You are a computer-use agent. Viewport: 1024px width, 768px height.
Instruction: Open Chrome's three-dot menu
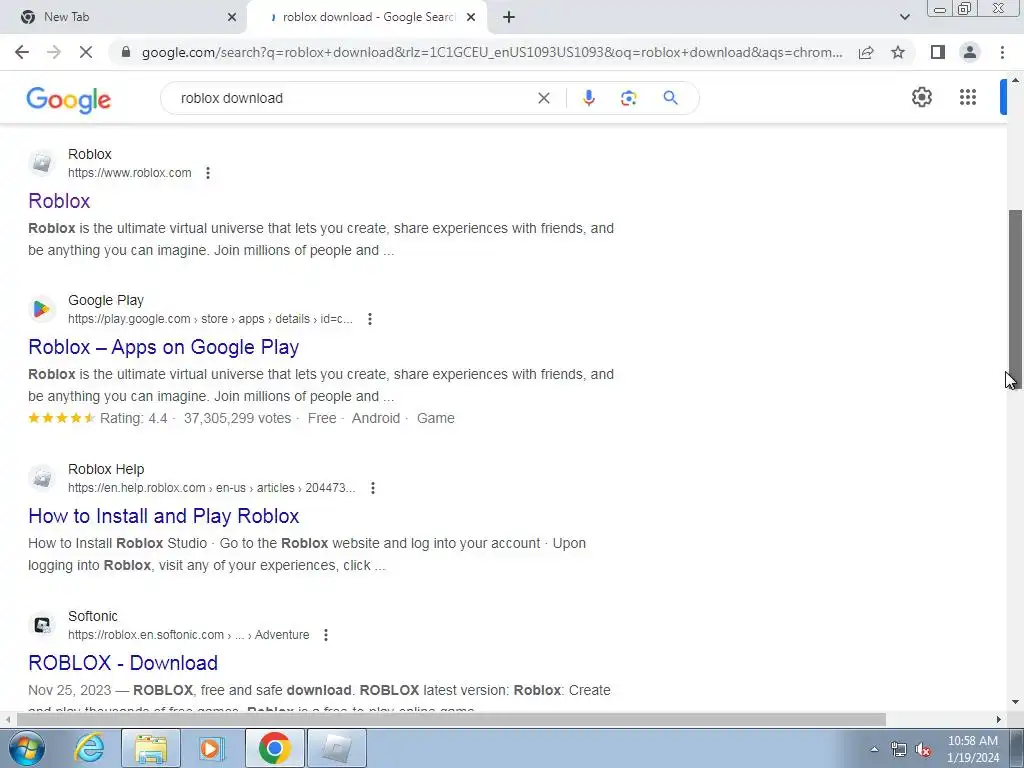pos(1002,52)
